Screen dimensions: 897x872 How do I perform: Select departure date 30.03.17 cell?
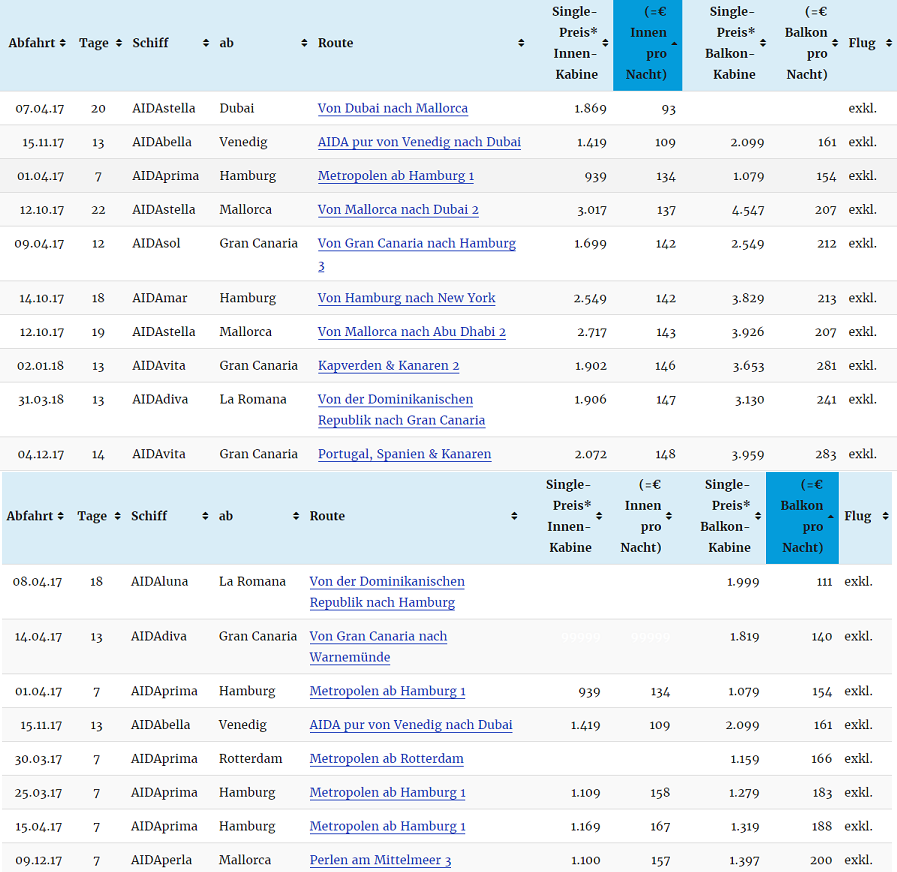[x=38, y=759]
